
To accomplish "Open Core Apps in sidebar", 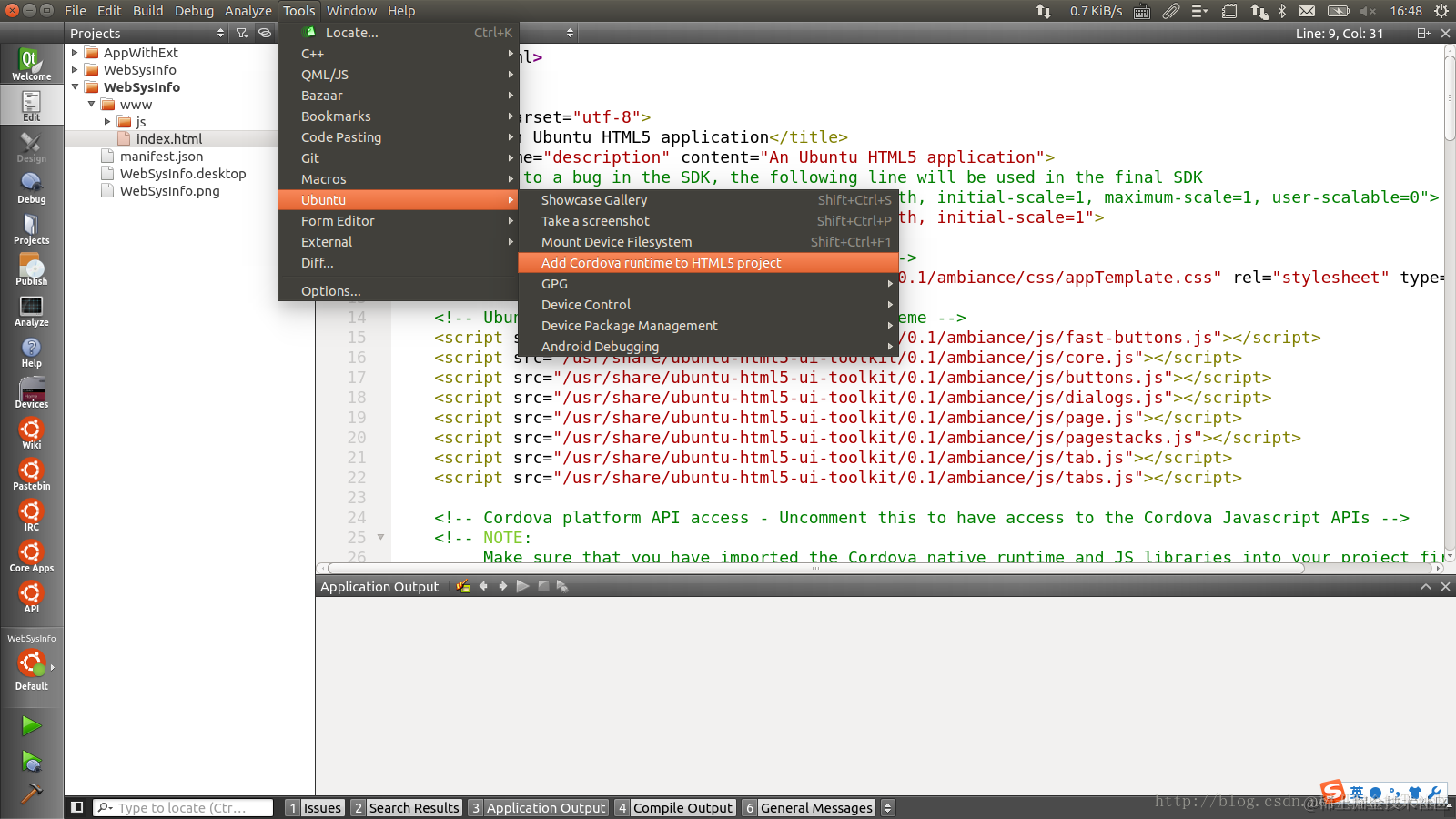I will tap(32, 556).
